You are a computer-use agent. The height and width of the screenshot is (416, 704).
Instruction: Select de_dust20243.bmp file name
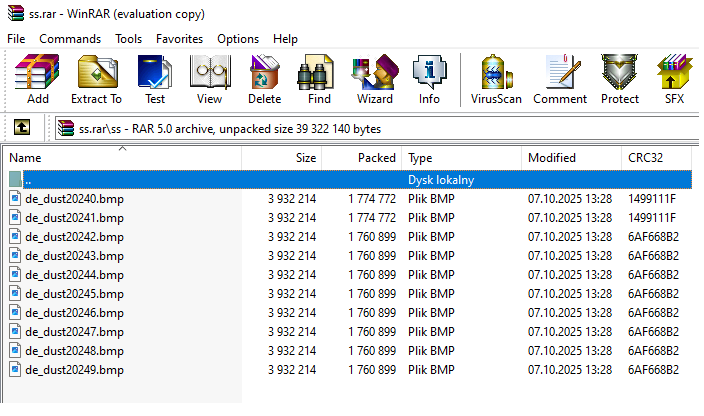pos(75,256)
